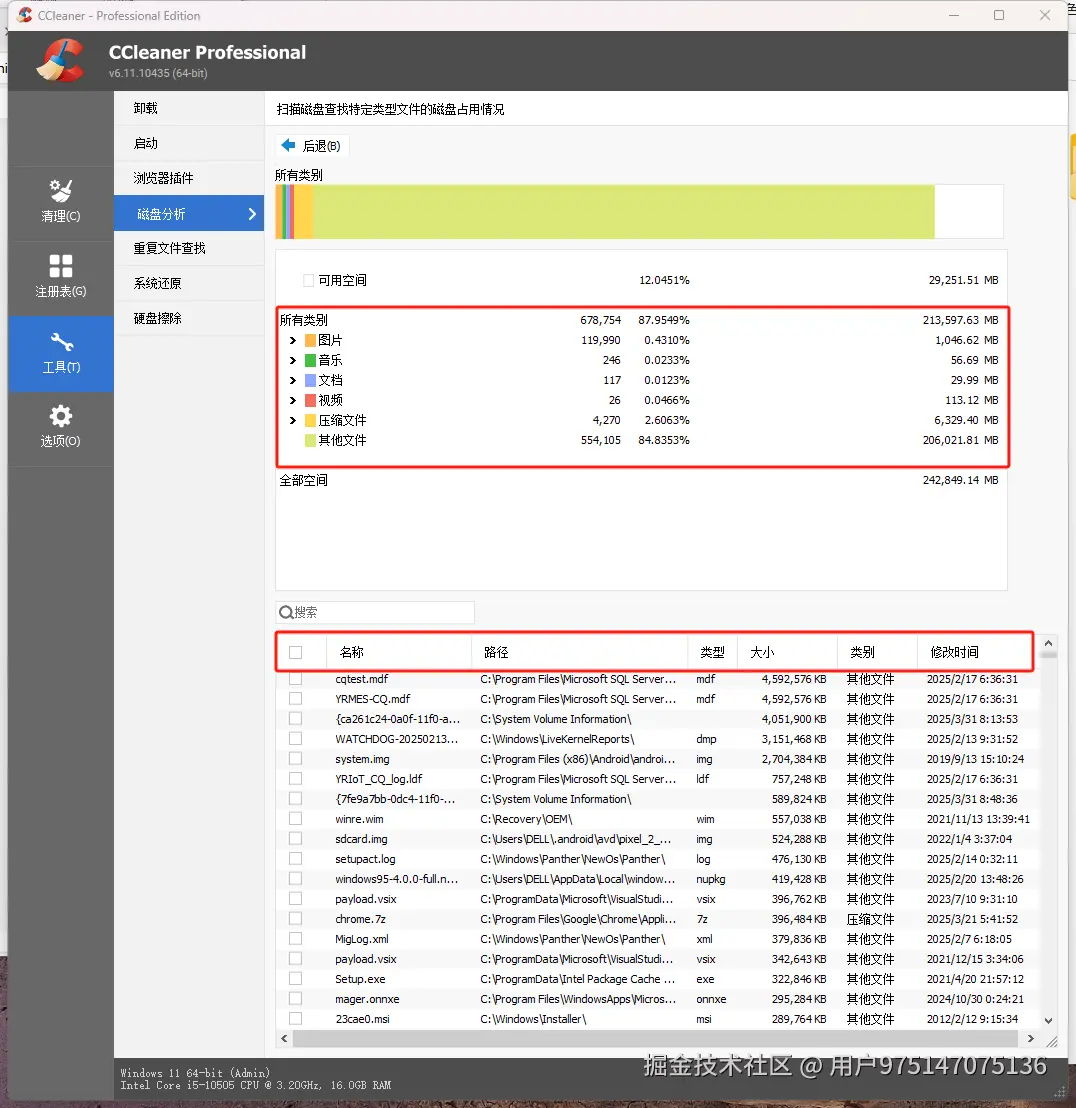Click the file list horizontal scrollbar right arrow
Viewport: 1076px width, 1108px height.
(x=1031, y=1038)
